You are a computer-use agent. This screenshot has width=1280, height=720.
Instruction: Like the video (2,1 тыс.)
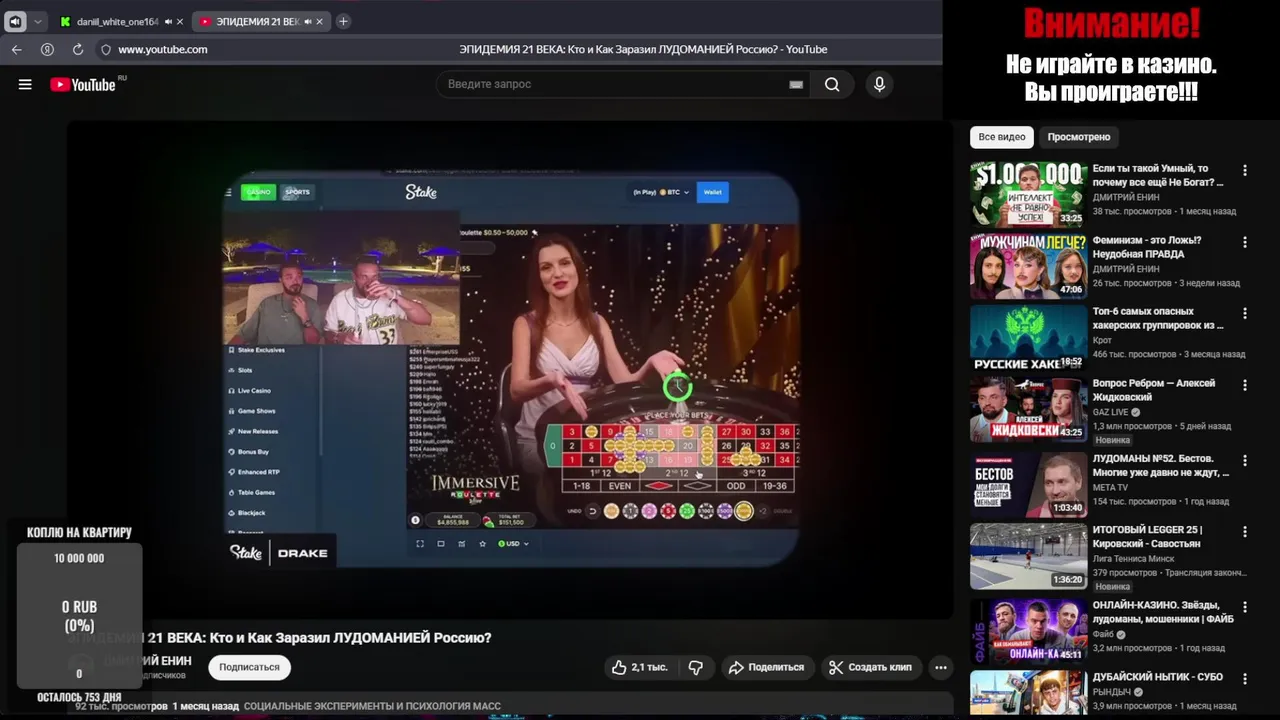click(640, 667)
